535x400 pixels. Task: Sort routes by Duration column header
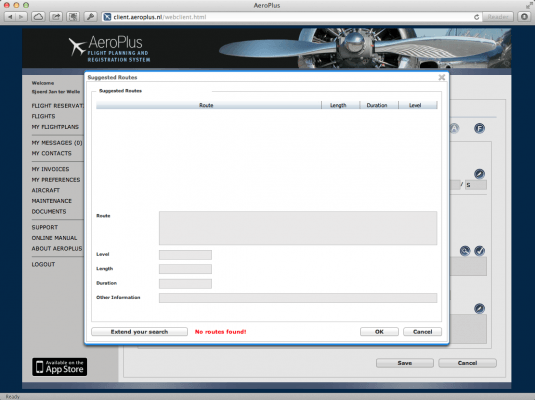377,105
